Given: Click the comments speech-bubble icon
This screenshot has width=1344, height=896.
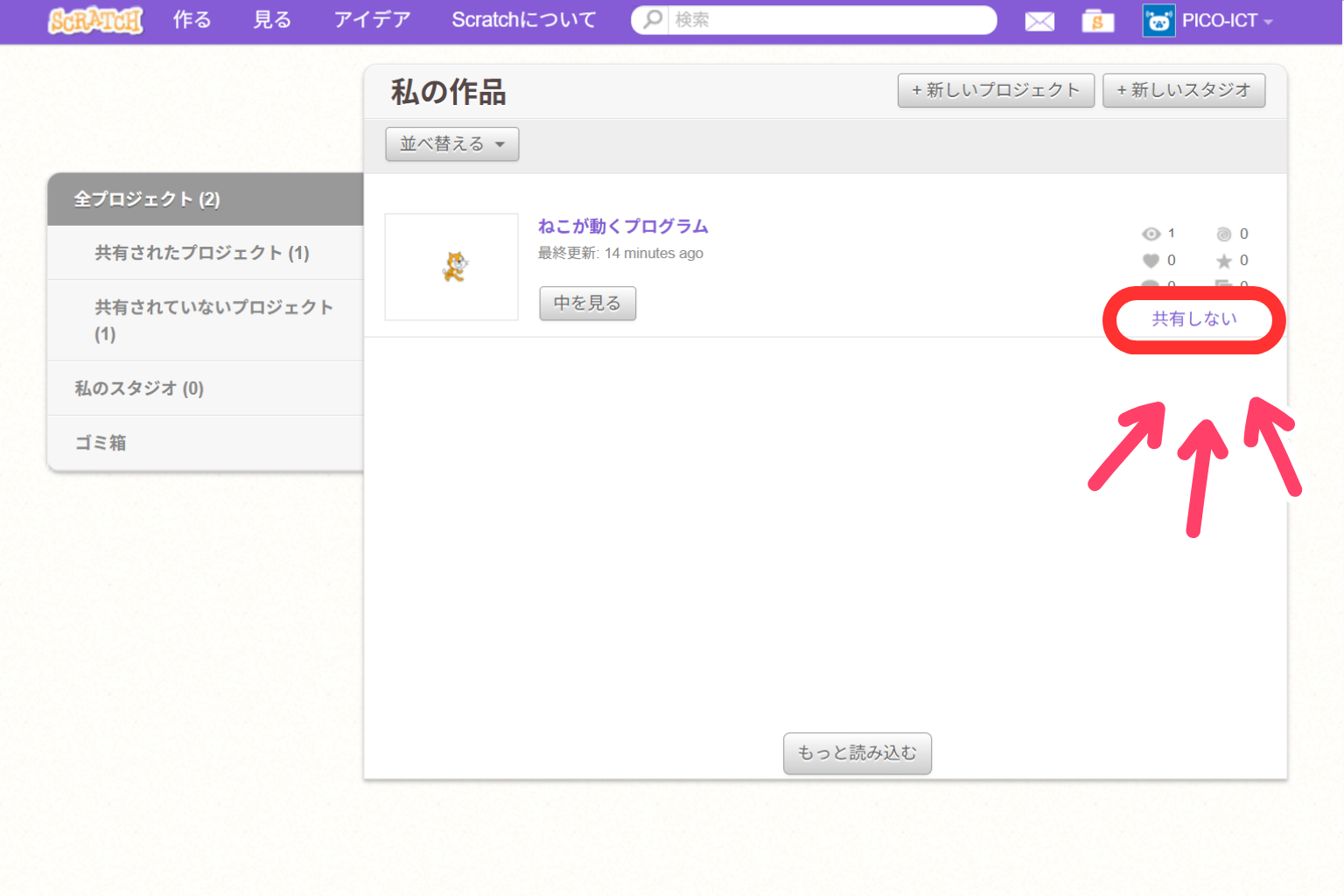Looking at the screenshot, I should pyautogui.click(x=1150, y=285).
